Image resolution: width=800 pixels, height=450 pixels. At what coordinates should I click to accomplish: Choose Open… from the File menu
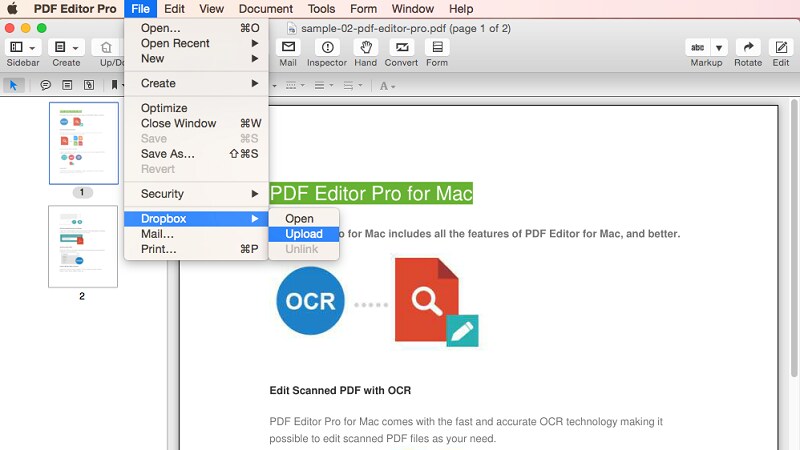point(196,28)
